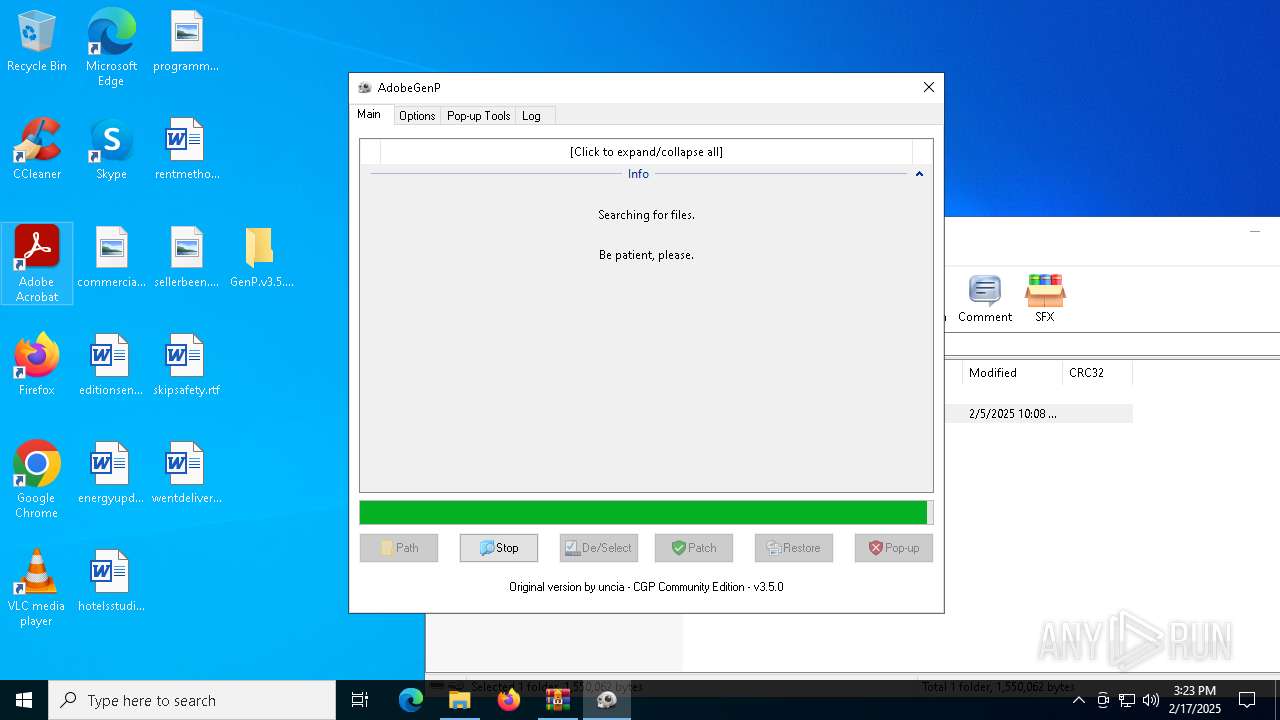
Task: Select the programm... image file icon
Action: click(x=186, y=42)
